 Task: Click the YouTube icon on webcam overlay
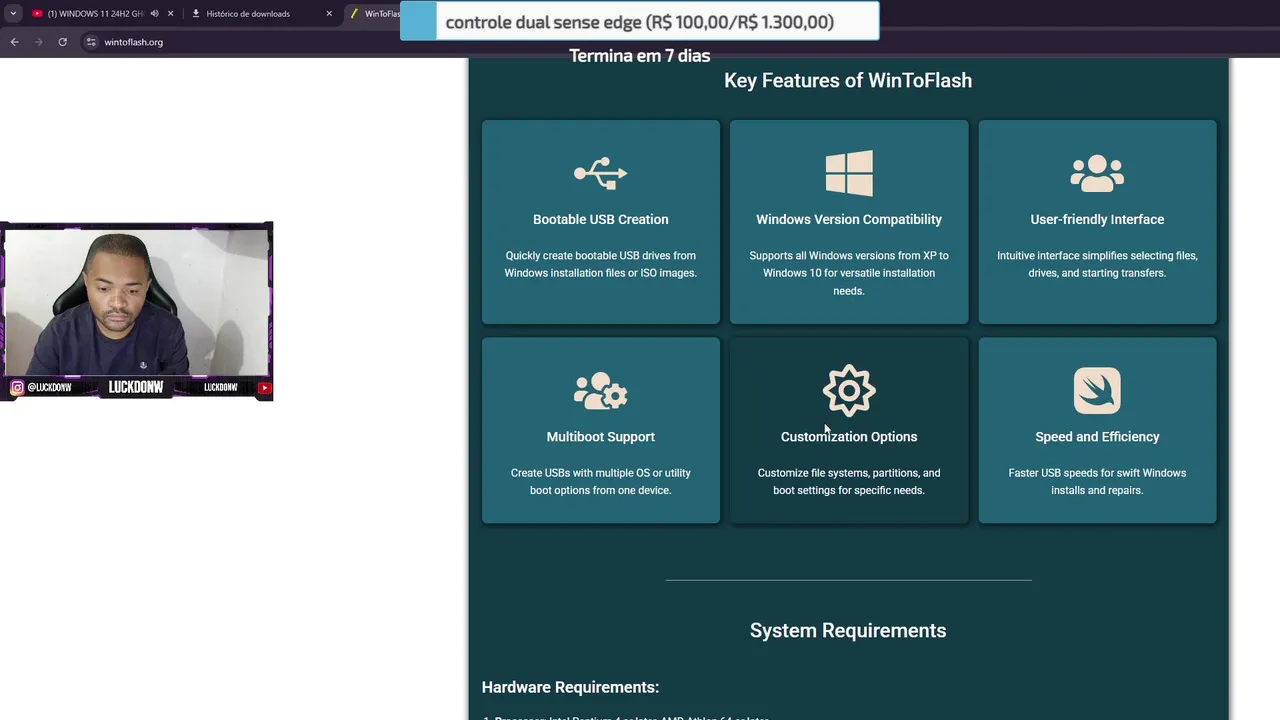(264, 387)
